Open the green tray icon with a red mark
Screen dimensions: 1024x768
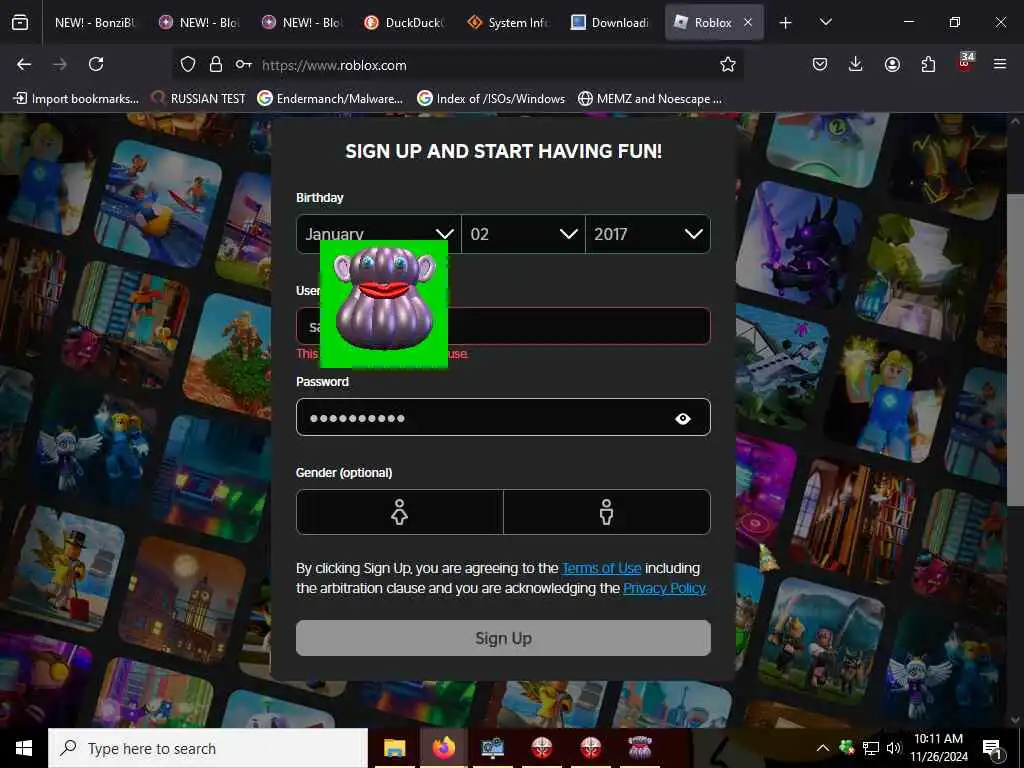(847, 748)
